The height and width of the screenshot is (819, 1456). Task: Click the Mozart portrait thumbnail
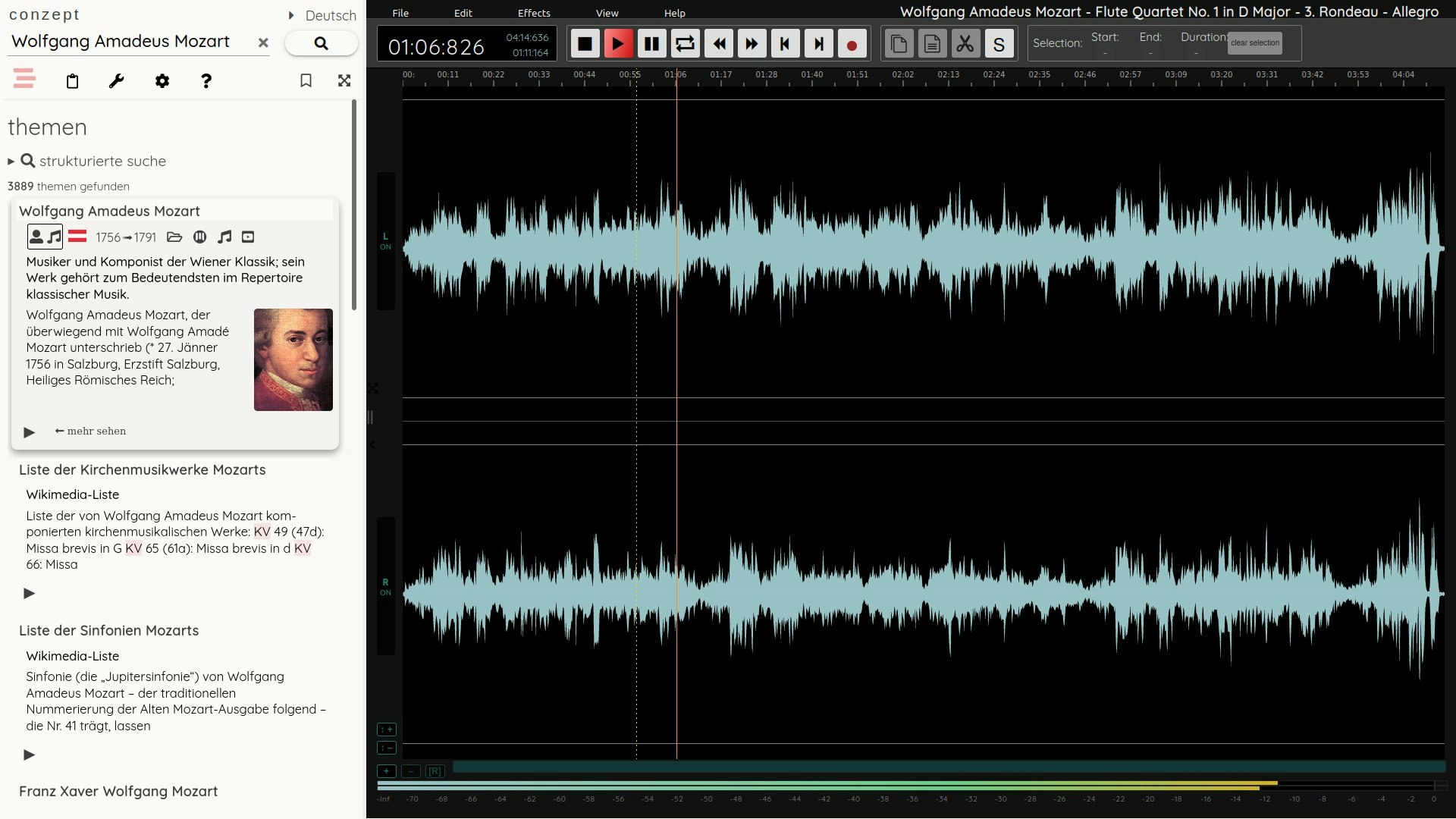293,359
